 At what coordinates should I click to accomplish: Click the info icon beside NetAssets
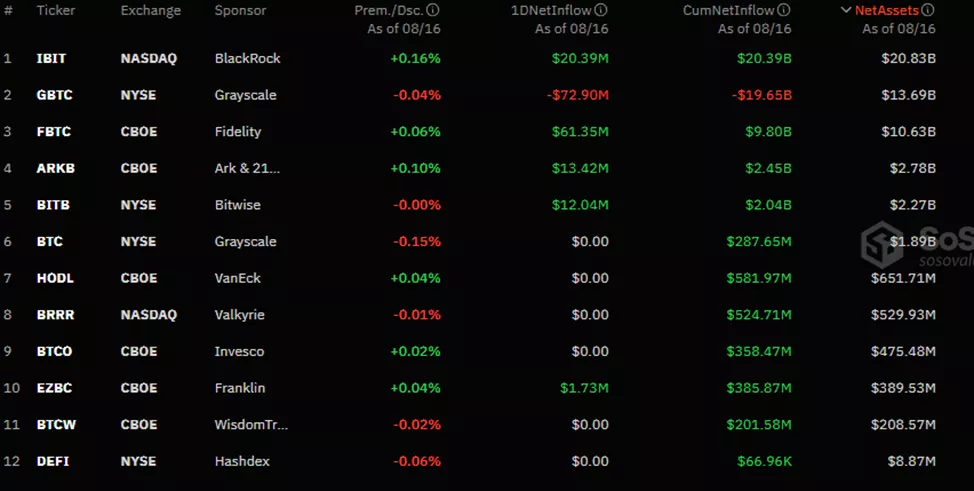tap(928, 10)
